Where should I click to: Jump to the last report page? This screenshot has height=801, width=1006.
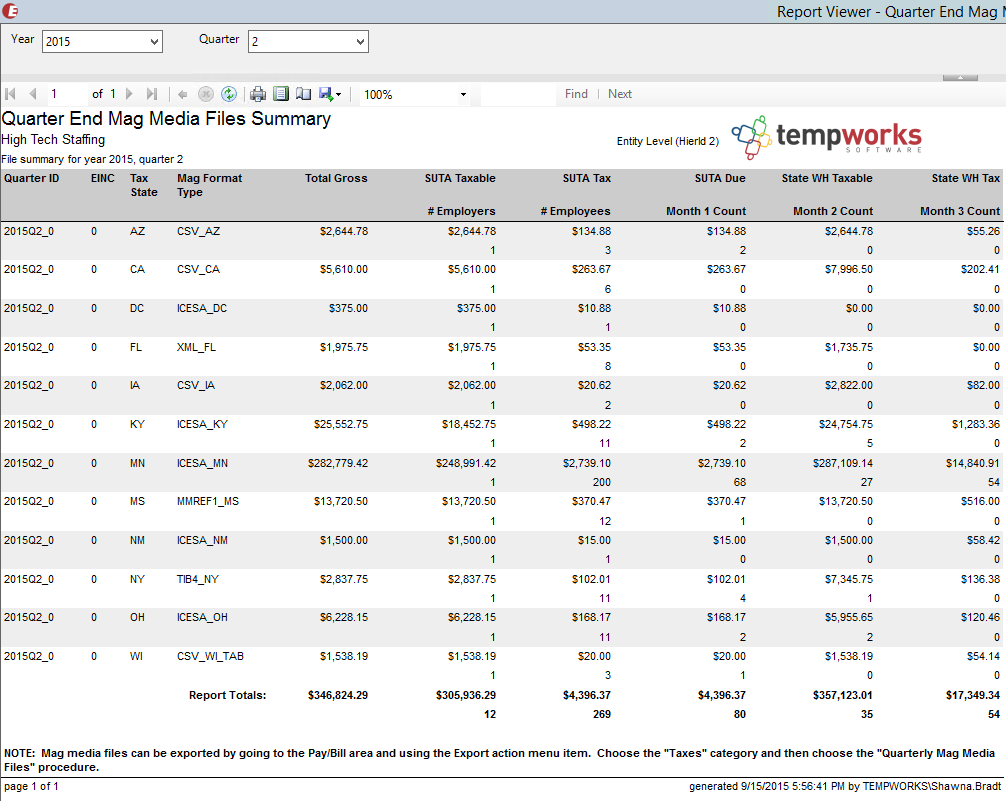pos(152,94)
